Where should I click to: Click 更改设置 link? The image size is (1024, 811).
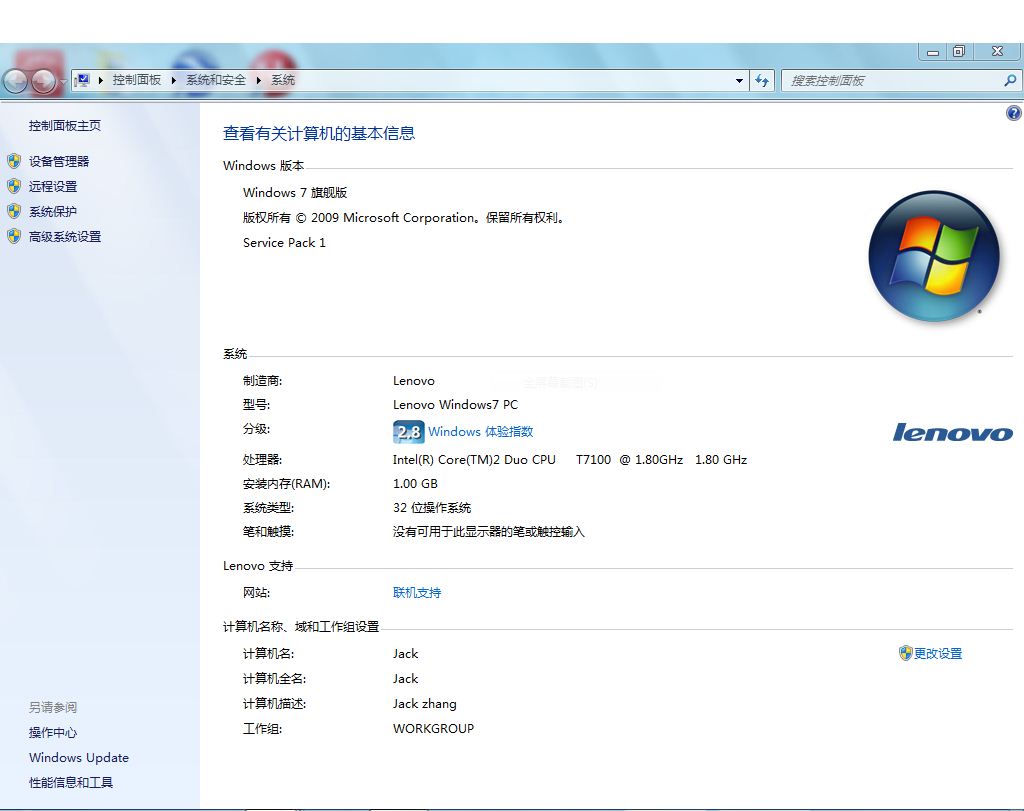(938, 654)
